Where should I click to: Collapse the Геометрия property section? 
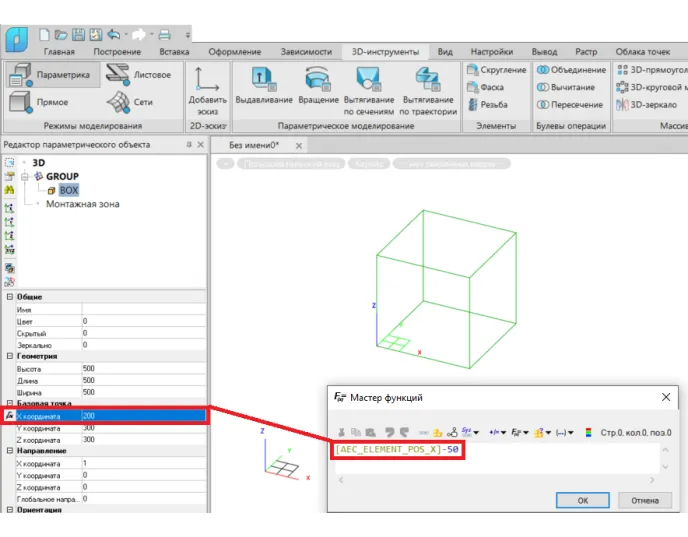(x=10, y=356)
